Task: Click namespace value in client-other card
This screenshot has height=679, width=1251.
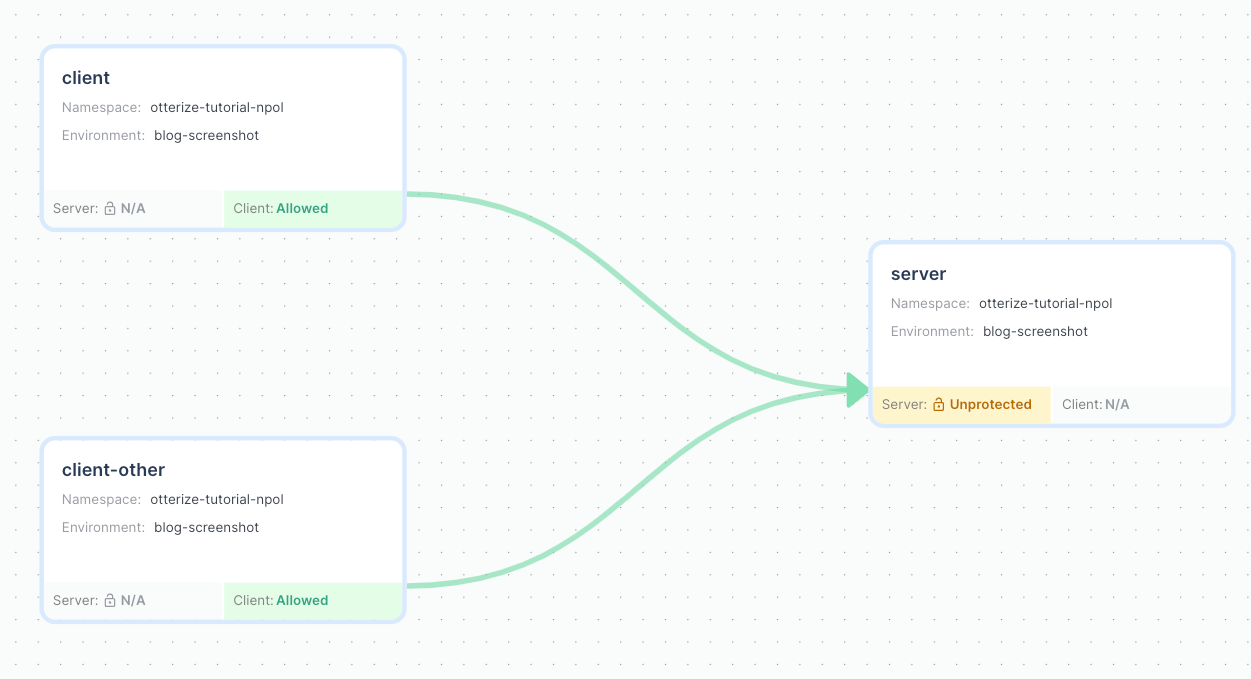Action: coord(217,499)
